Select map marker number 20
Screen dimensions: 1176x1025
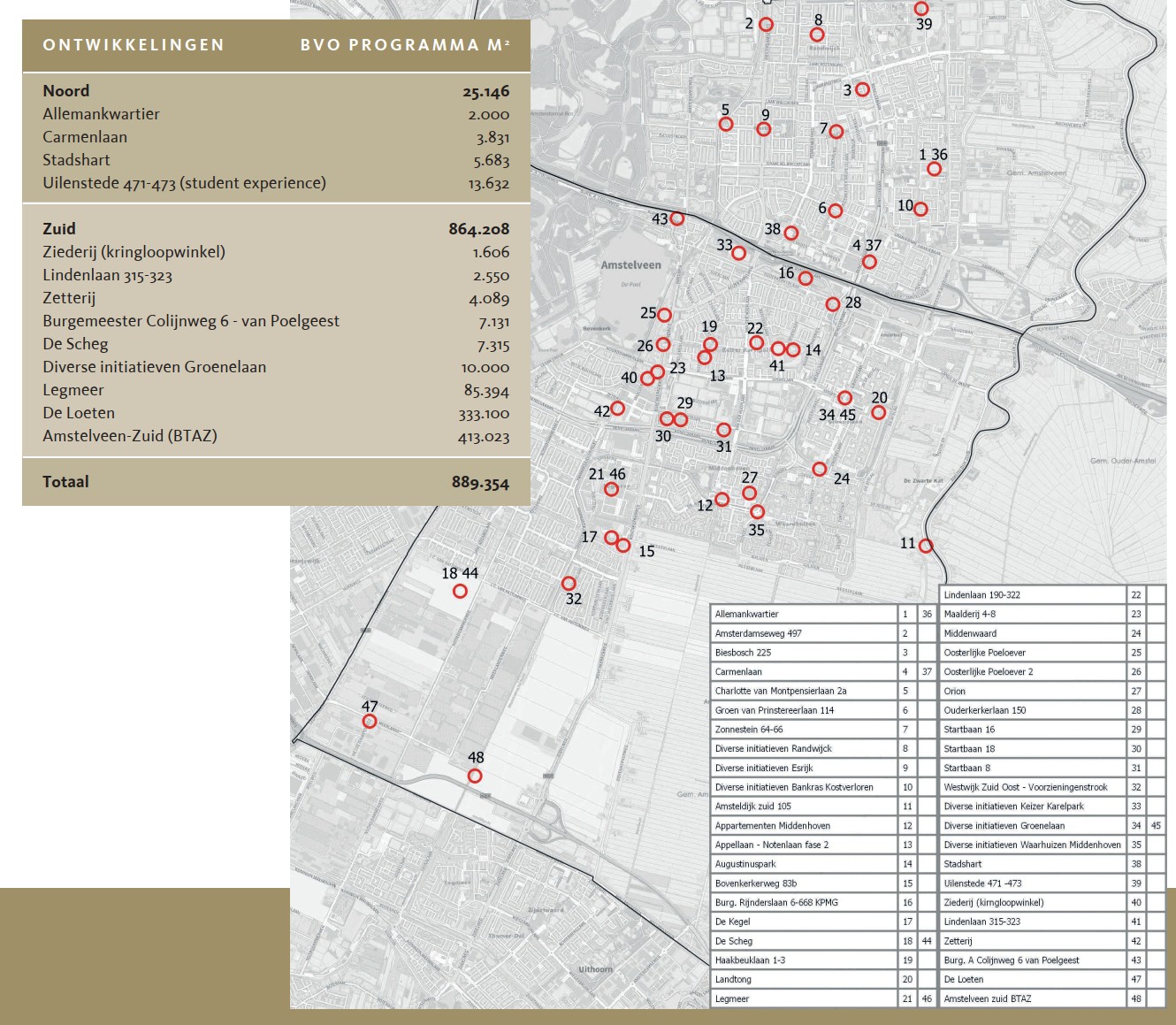tap(878, 412)
